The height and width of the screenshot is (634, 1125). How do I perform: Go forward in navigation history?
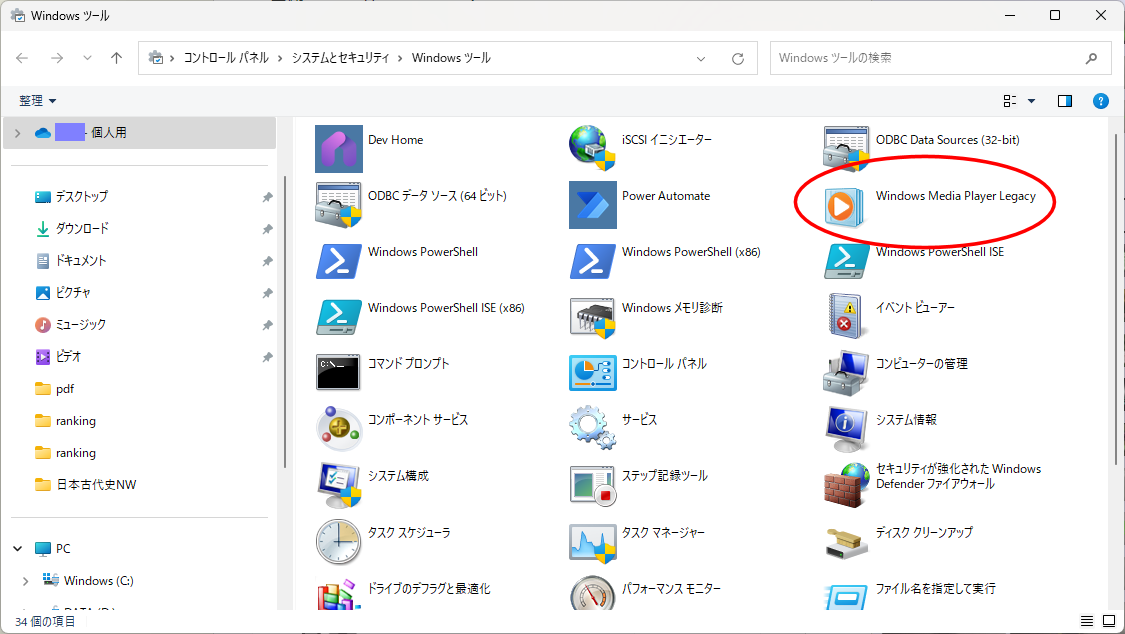pyautogui.click(x=57, y=58)
